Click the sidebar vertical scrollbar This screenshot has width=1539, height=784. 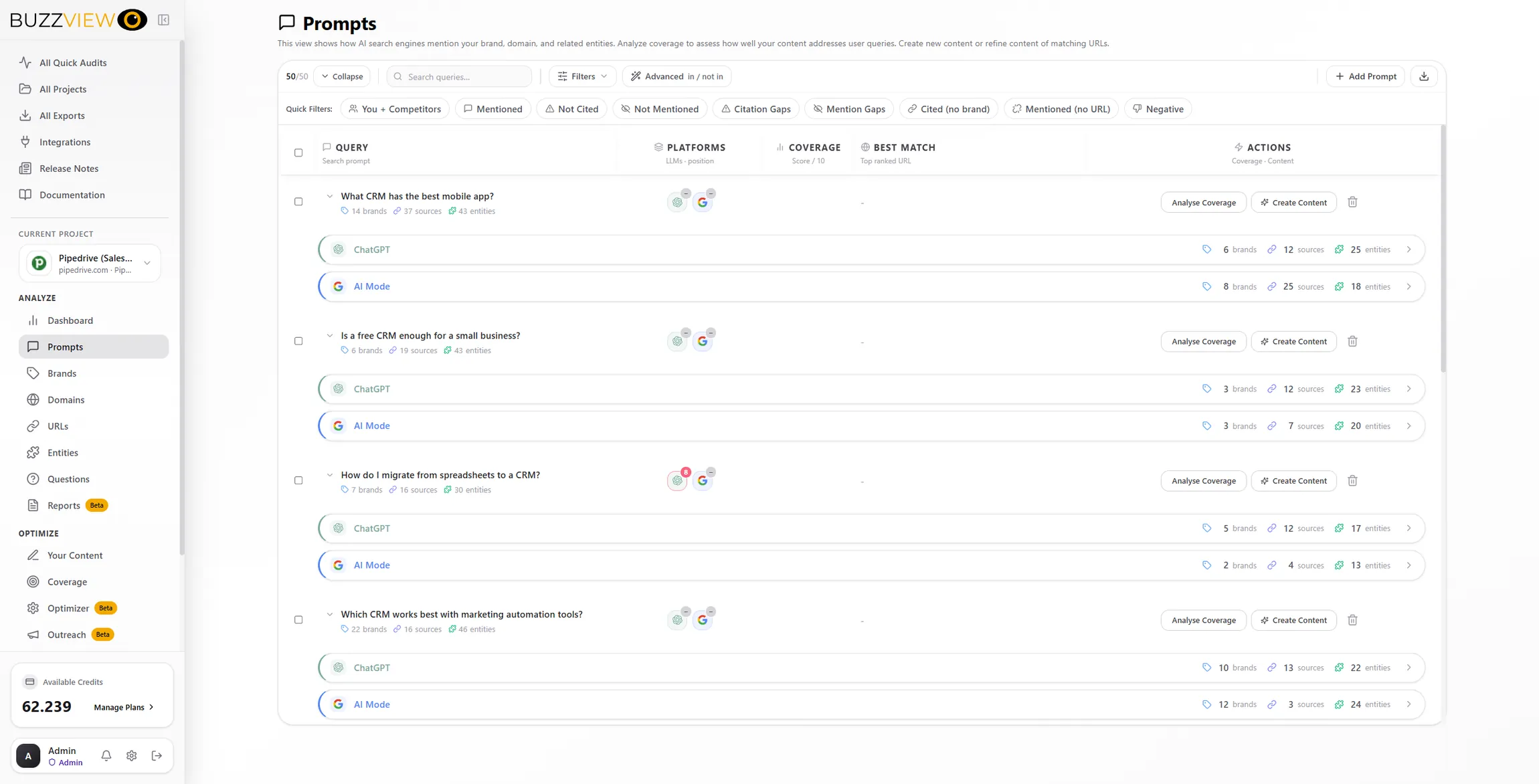(x=181, y=298)
